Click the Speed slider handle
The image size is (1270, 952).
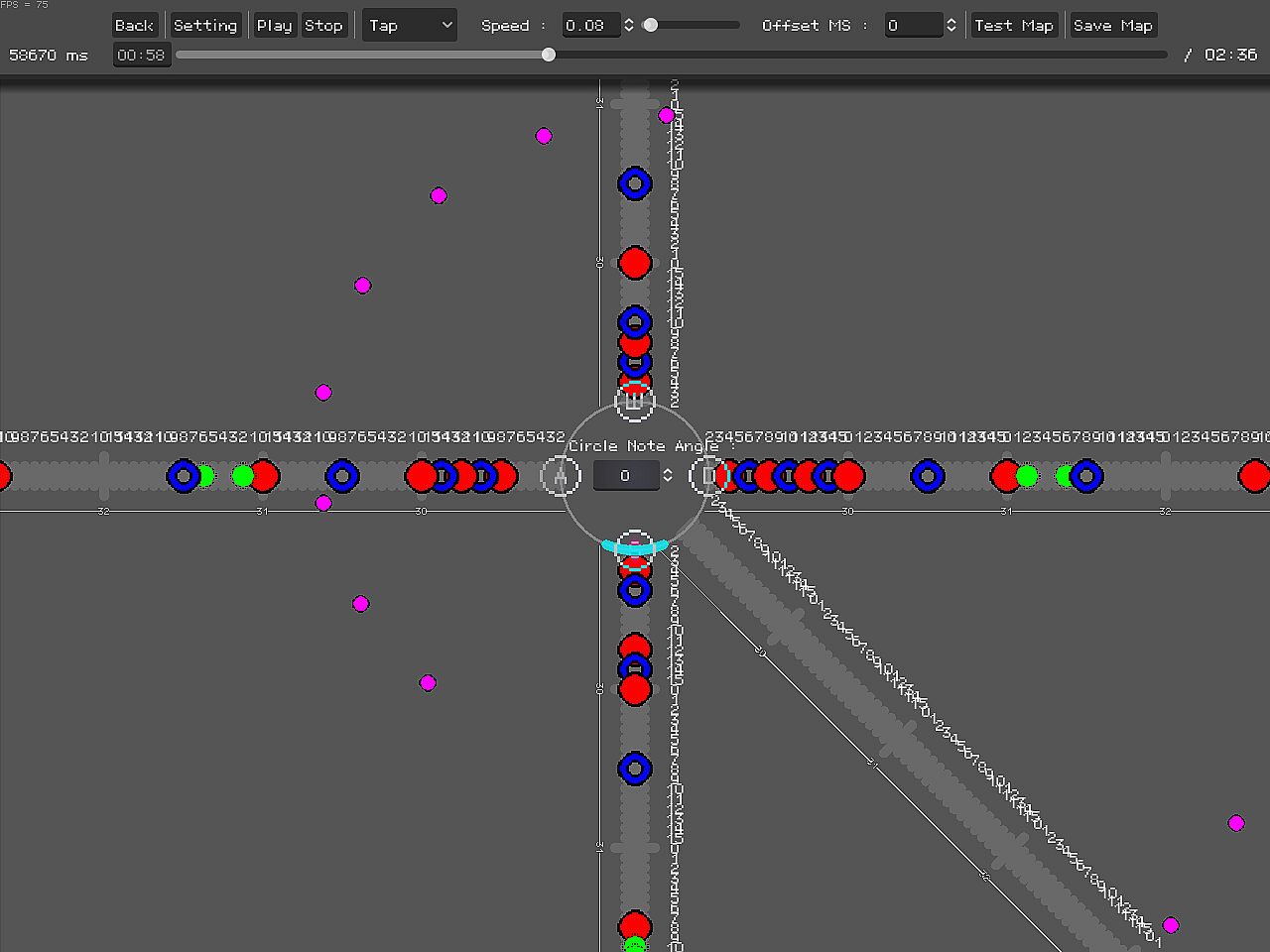point(651,25)
